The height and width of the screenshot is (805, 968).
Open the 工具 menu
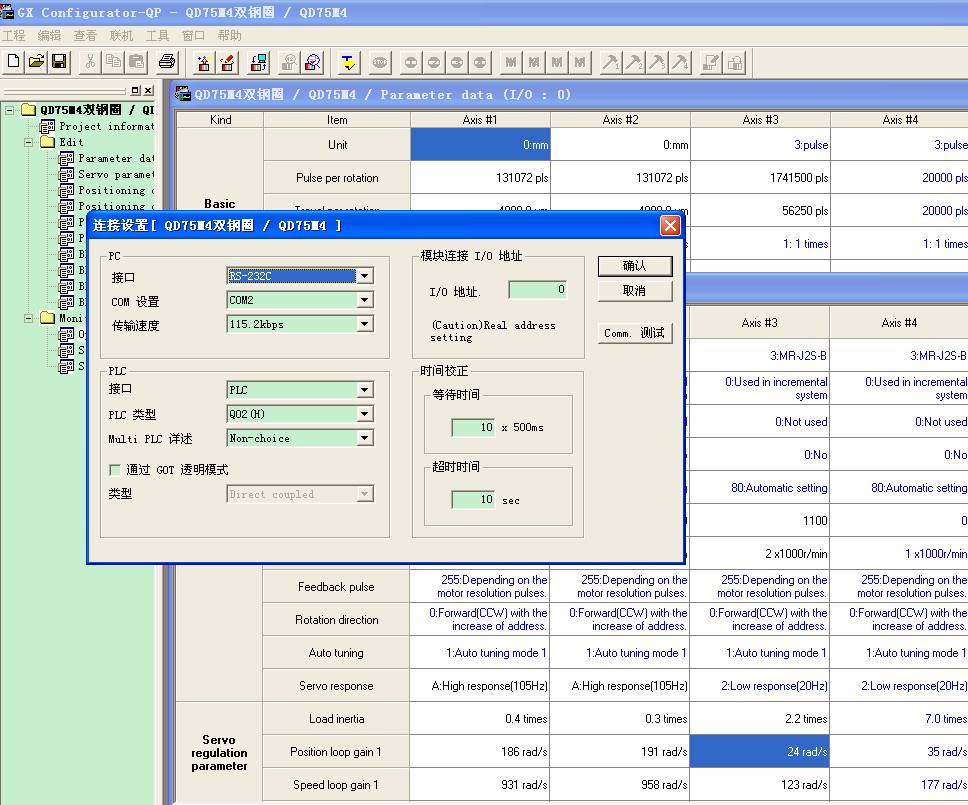click(x=157, y=35)
